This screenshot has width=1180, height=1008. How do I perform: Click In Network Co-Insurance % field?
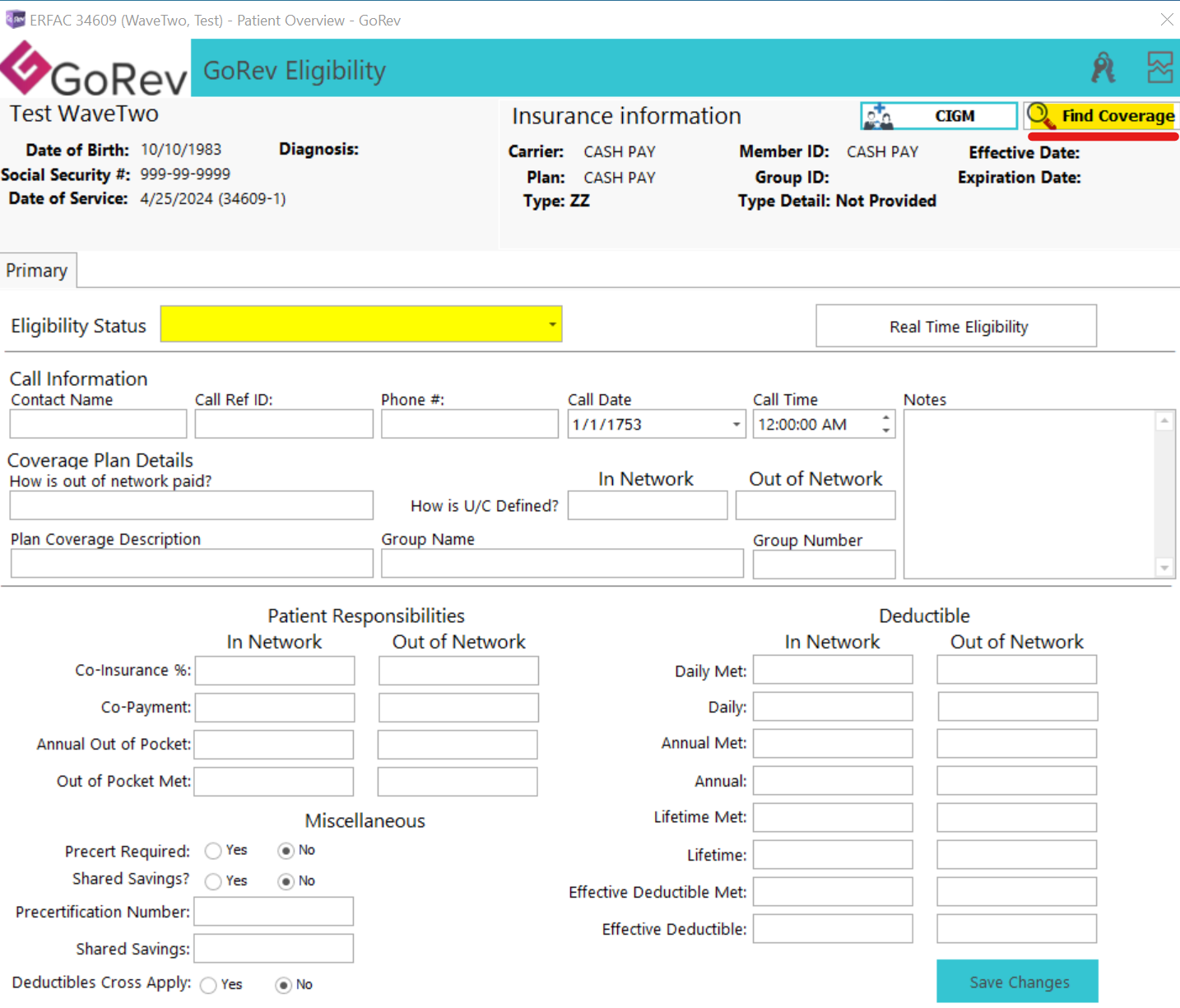(275, 671)
